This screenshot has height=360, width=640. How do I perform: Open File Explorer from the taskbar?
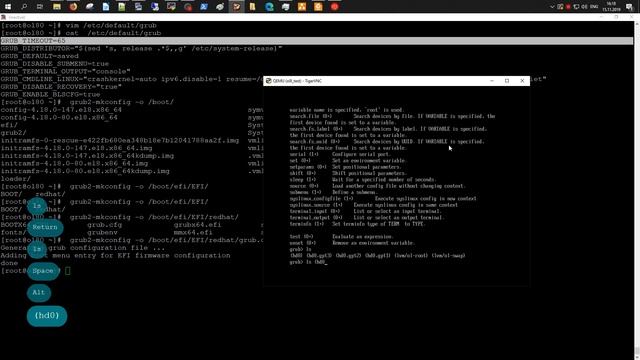[57, 7]
